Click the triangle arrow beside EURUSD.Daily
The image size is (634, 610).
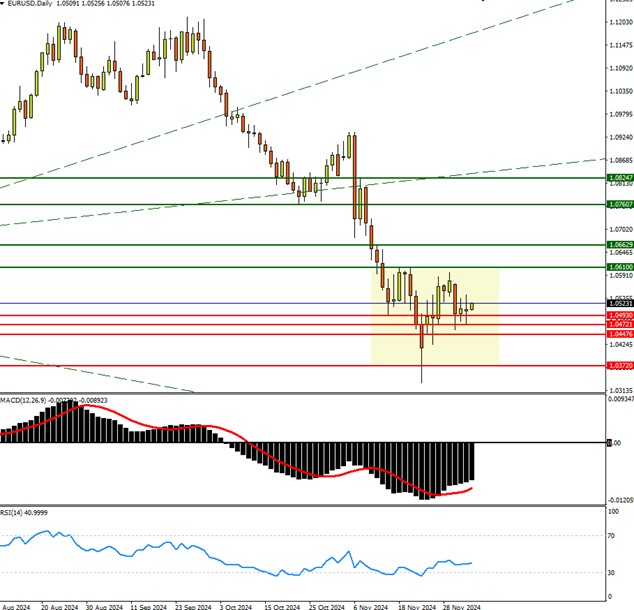pos(4,5)
